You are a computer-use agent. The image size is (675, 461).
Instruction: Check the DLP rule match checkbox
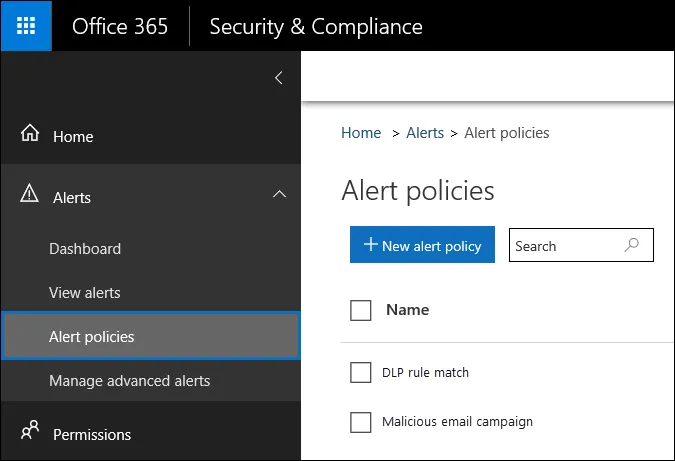tap(360, 372)
